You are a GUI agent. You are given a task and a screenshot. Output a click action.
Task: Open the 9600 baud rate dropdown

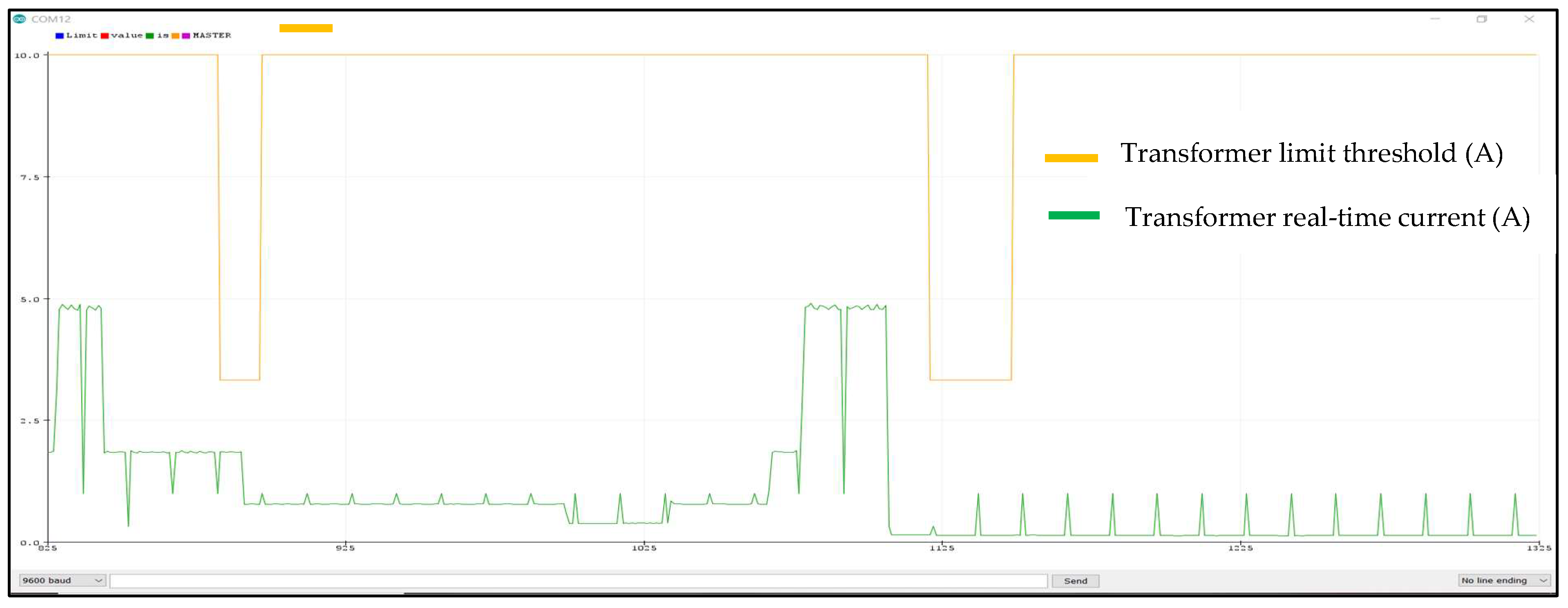point(62,581)
